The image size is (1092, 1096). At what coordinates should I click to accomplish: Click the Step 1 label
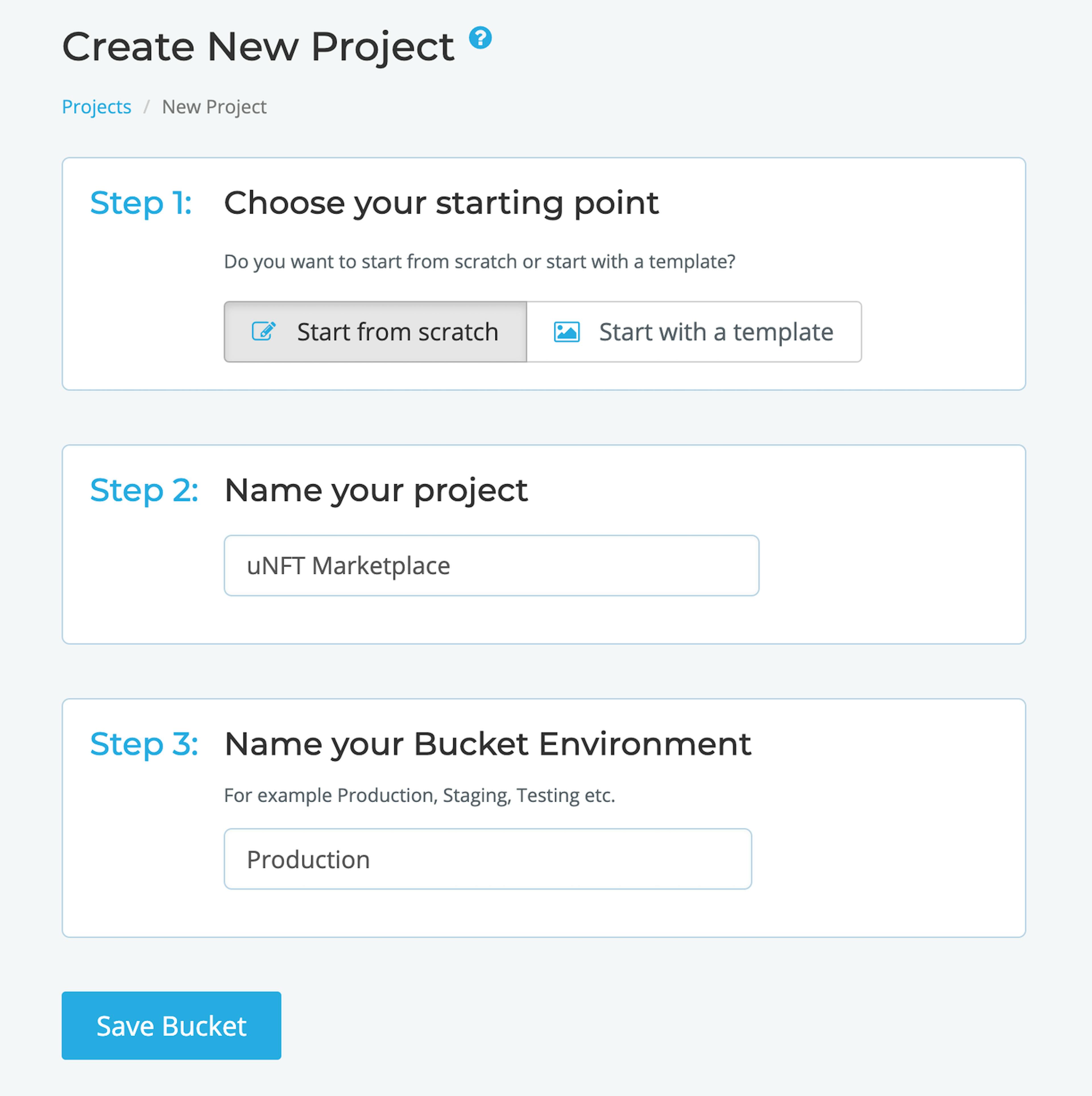tap(141, 203)
